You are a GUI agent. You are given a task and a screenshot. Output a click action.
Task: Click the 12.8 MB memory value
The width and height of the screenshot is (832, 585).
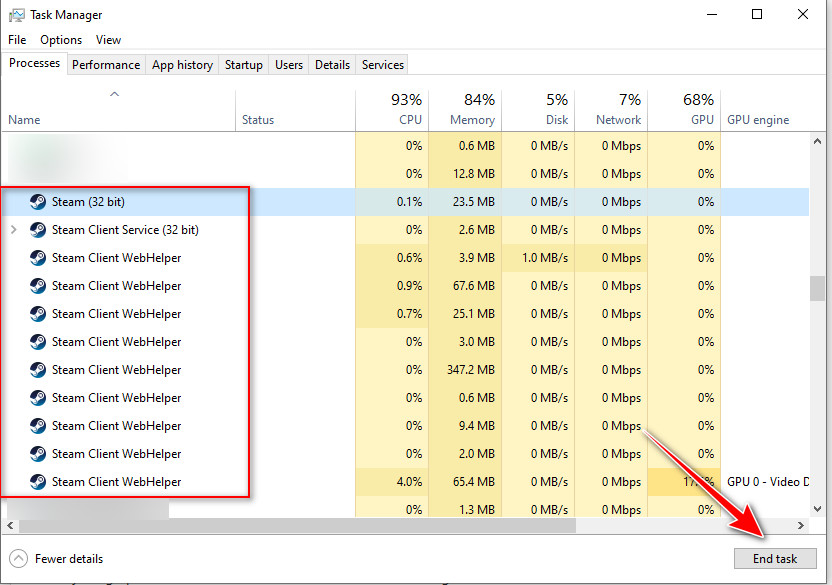473,174
